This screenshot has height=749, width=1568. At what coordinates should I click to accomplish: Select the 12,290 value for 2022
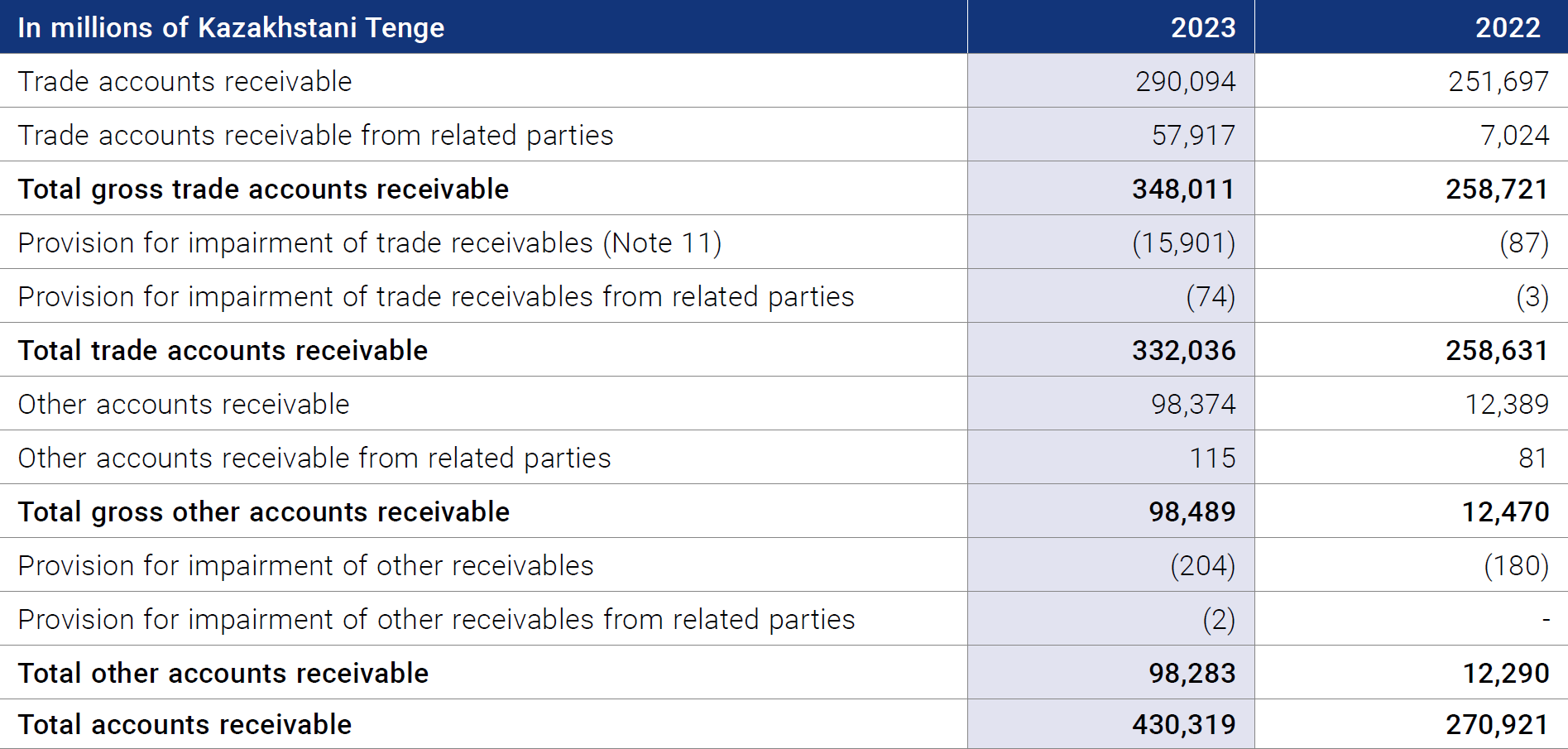coord(1506,673)
